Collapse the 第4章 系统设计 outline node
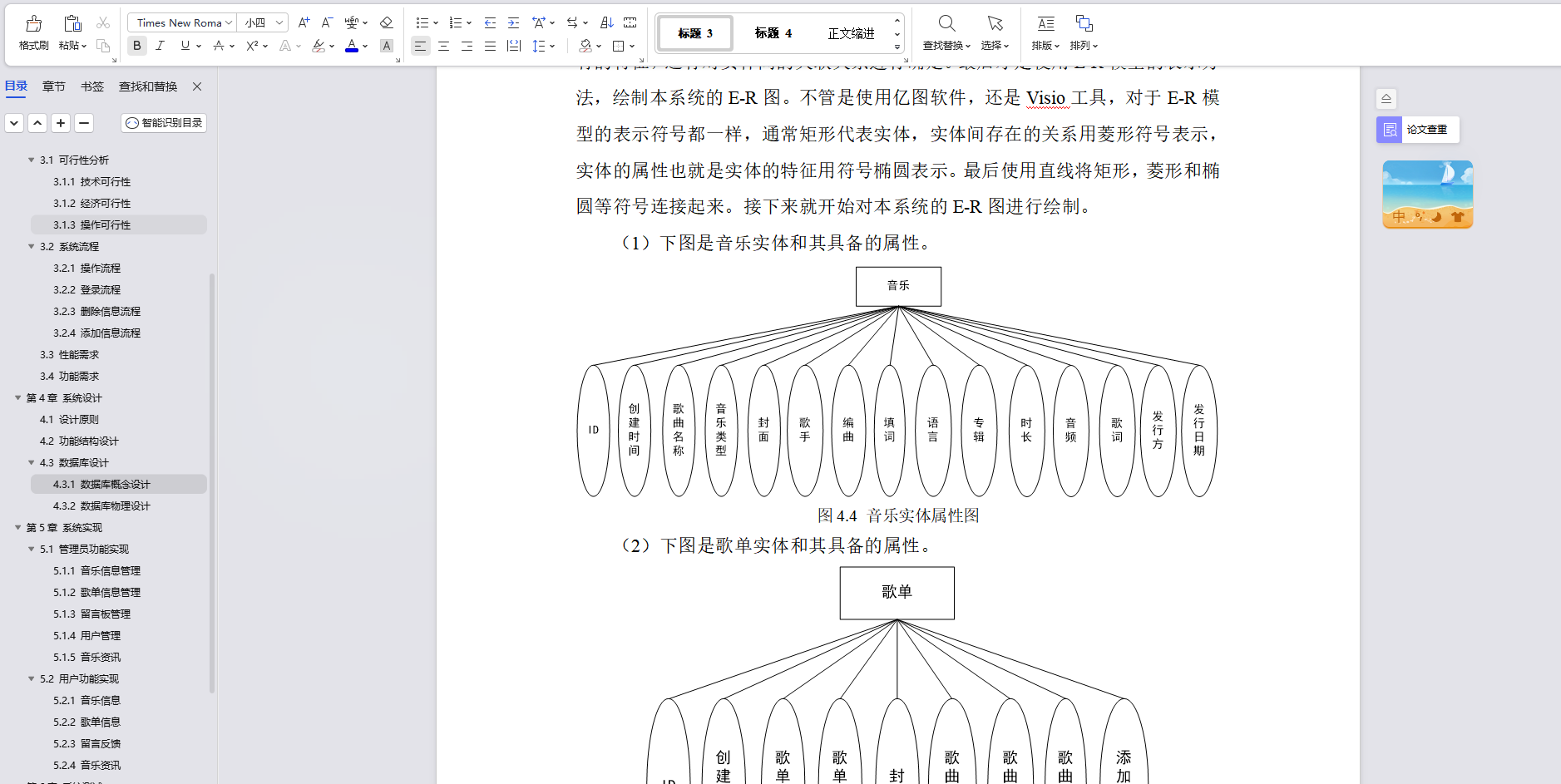This screenshot has width=1561, height=784. (x=18, y=397)
